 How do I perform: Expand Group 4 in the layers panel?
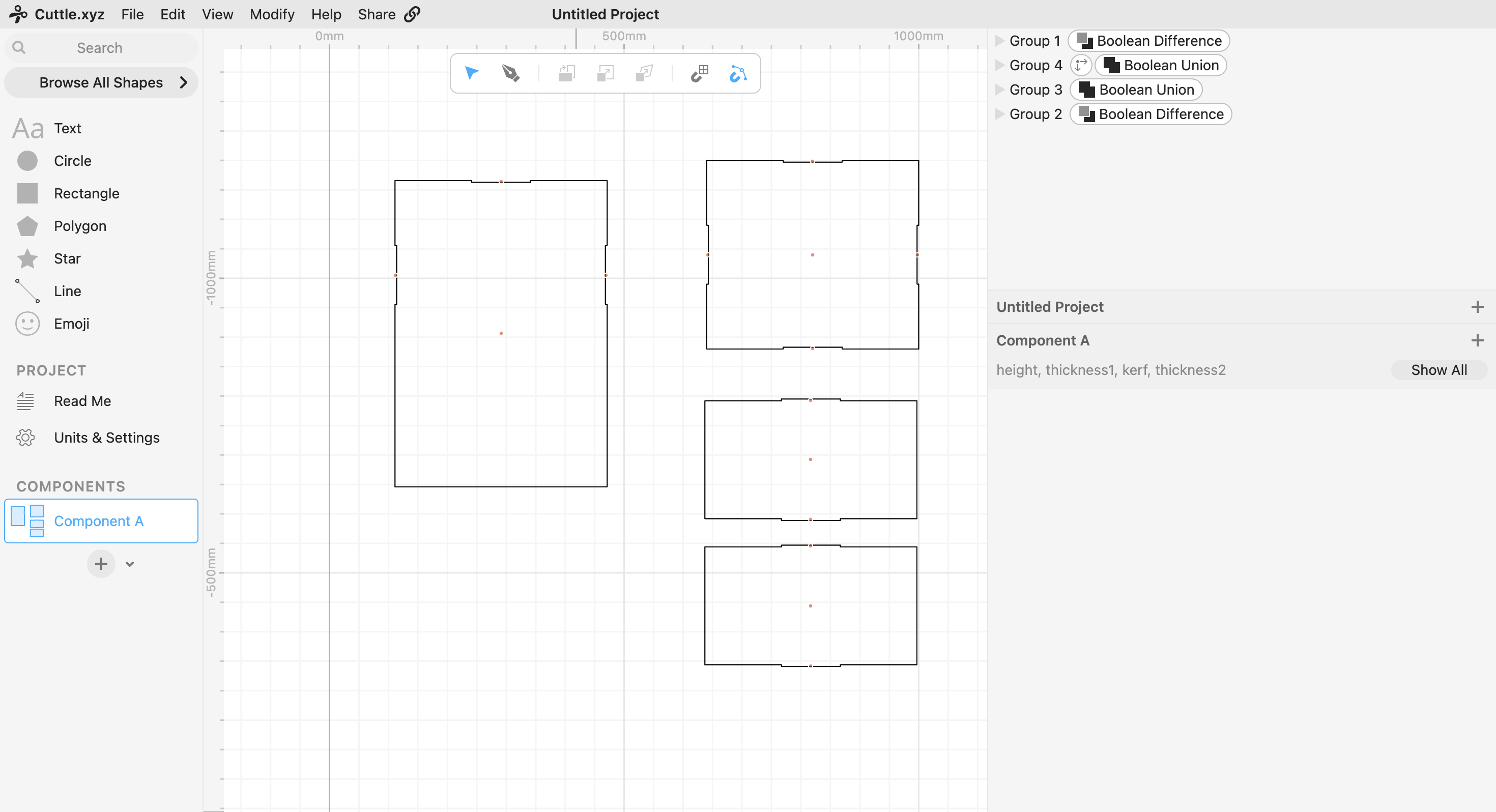tap(999, 65)
